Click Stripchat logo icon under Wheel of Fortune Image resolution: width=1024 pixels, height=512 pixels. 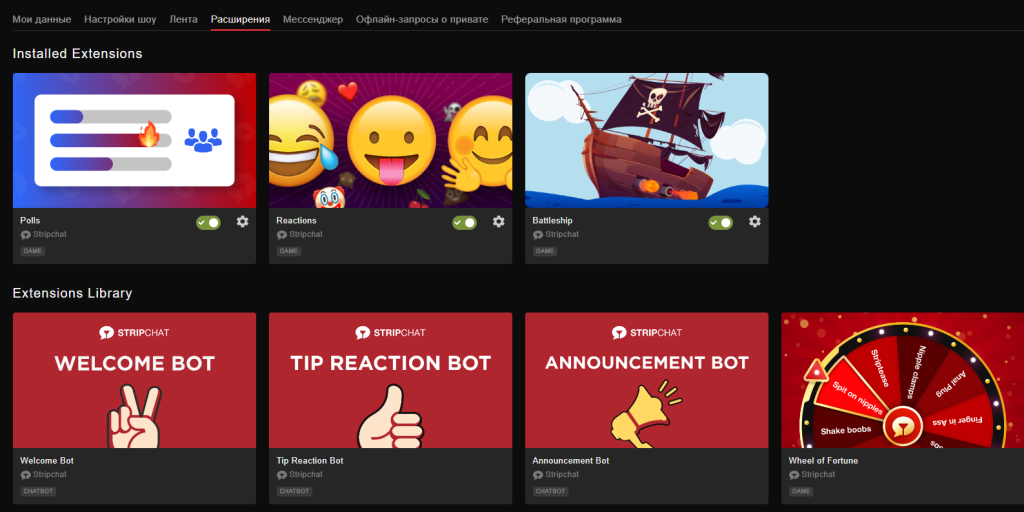pos(793,475)
